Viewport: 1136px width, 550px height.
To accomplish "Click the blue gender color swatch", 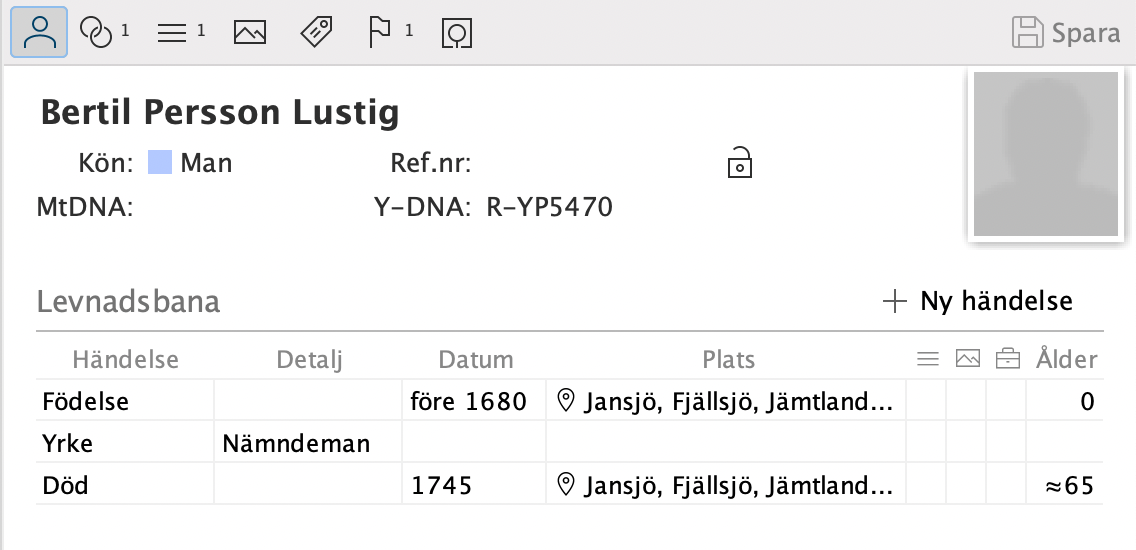I will 160,162.
